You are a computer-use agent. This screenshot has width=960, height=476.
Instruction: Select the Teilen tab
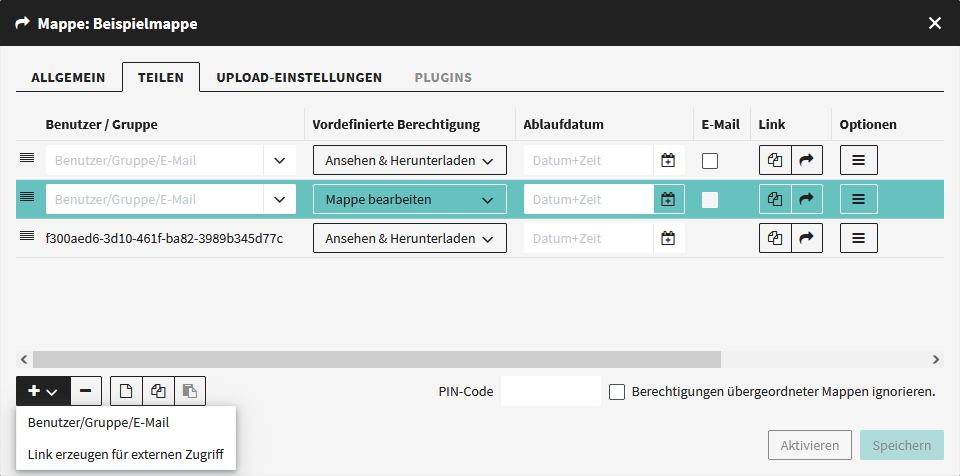coord(160,78)
